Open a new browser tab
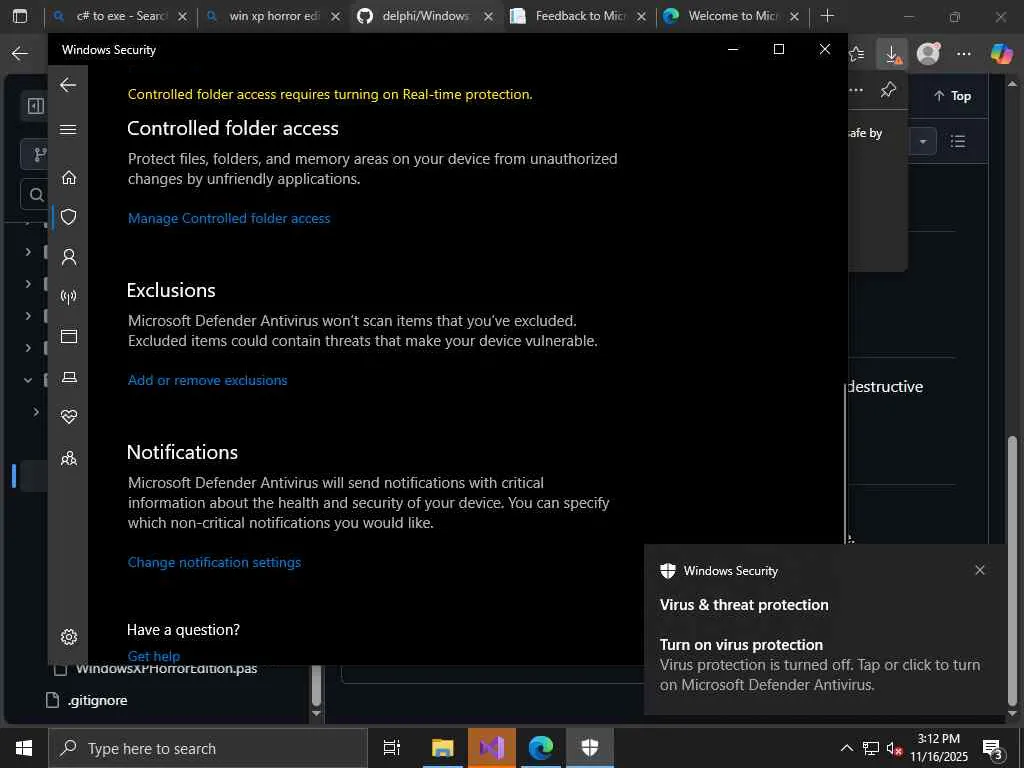 click(827, 16)
